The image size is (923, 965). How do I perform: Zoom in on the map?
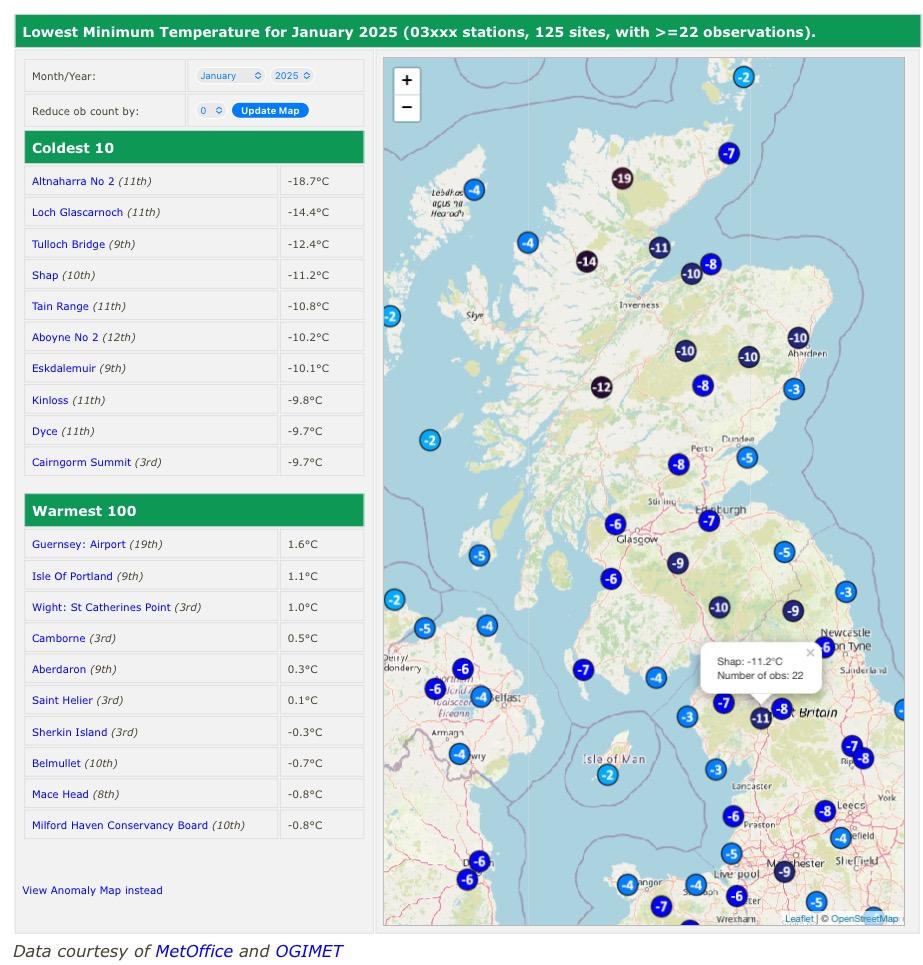point(407,81)
